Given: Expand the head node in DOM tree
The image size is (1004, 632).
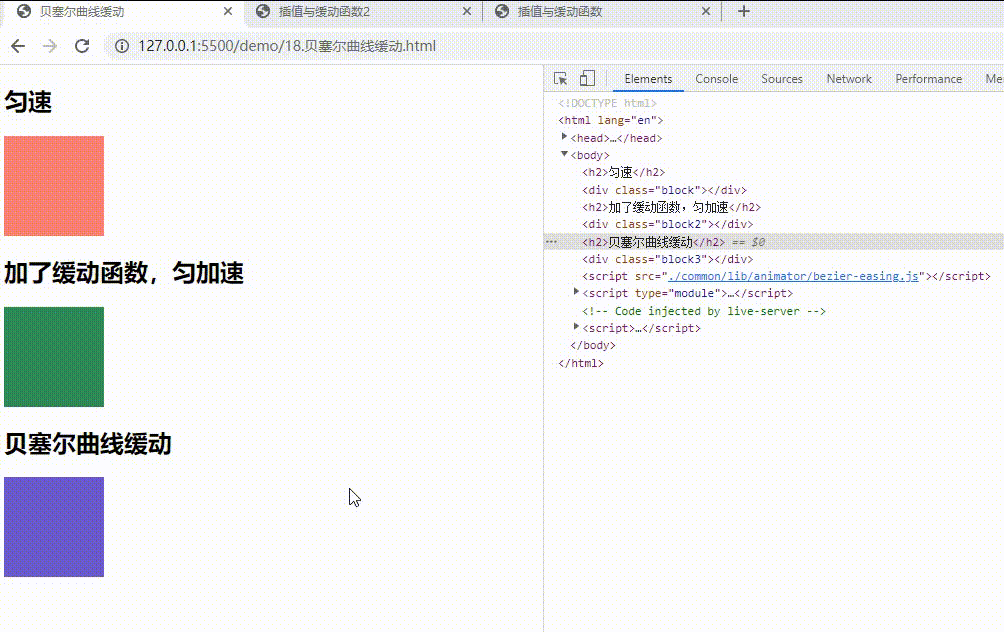Looking at the screenshot, I should click(x=564, y=137).
